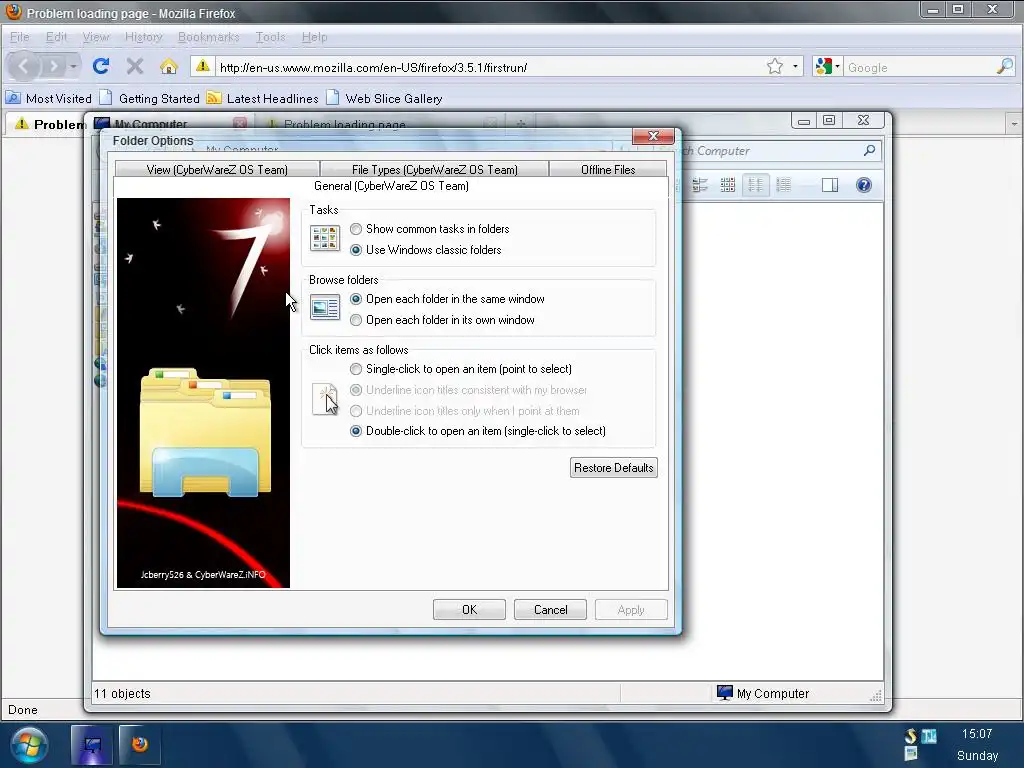Cancel the Folder Options dialog
This screenshot has height=768, width=1024.
click(x=550, y=610)
